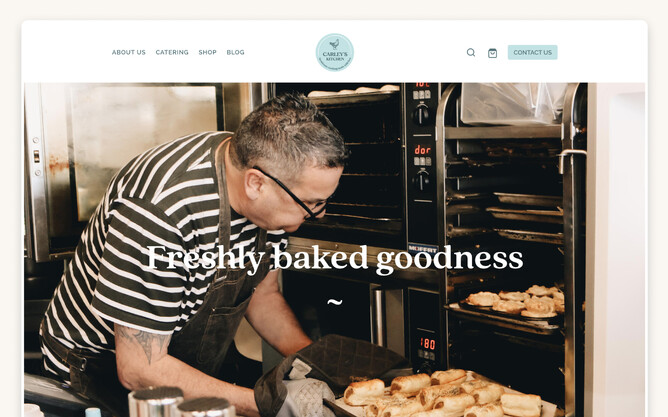Click the Carley's Kitchen round logo

pyautogui.click(x=335, y=52)
